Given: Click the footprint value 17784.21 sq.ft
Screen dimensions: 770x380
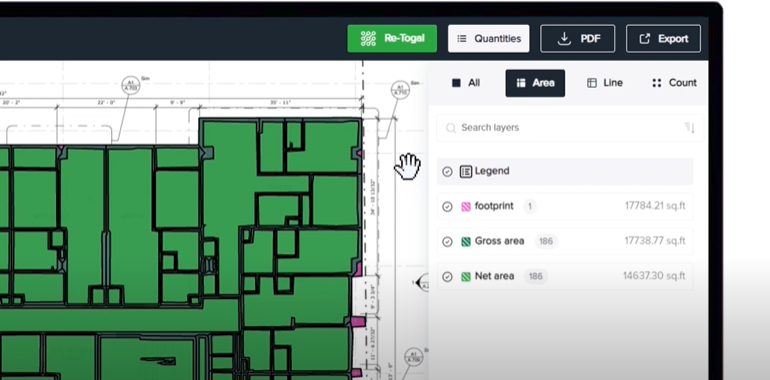Looking at the screenshot, I should [x=655, y=206].
